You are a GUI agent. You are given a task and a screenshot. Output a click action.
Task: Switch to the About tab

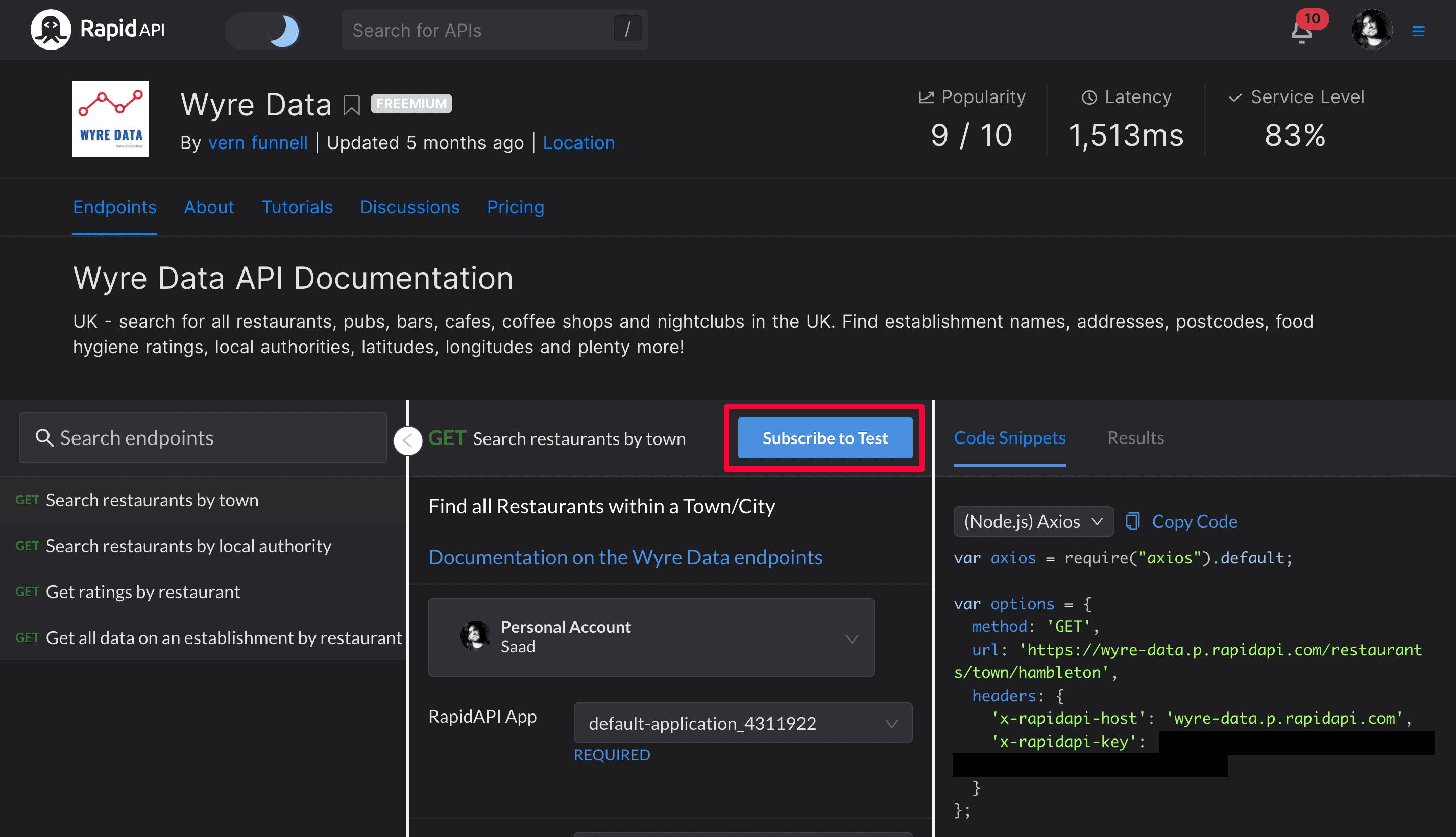click(209, 208)
